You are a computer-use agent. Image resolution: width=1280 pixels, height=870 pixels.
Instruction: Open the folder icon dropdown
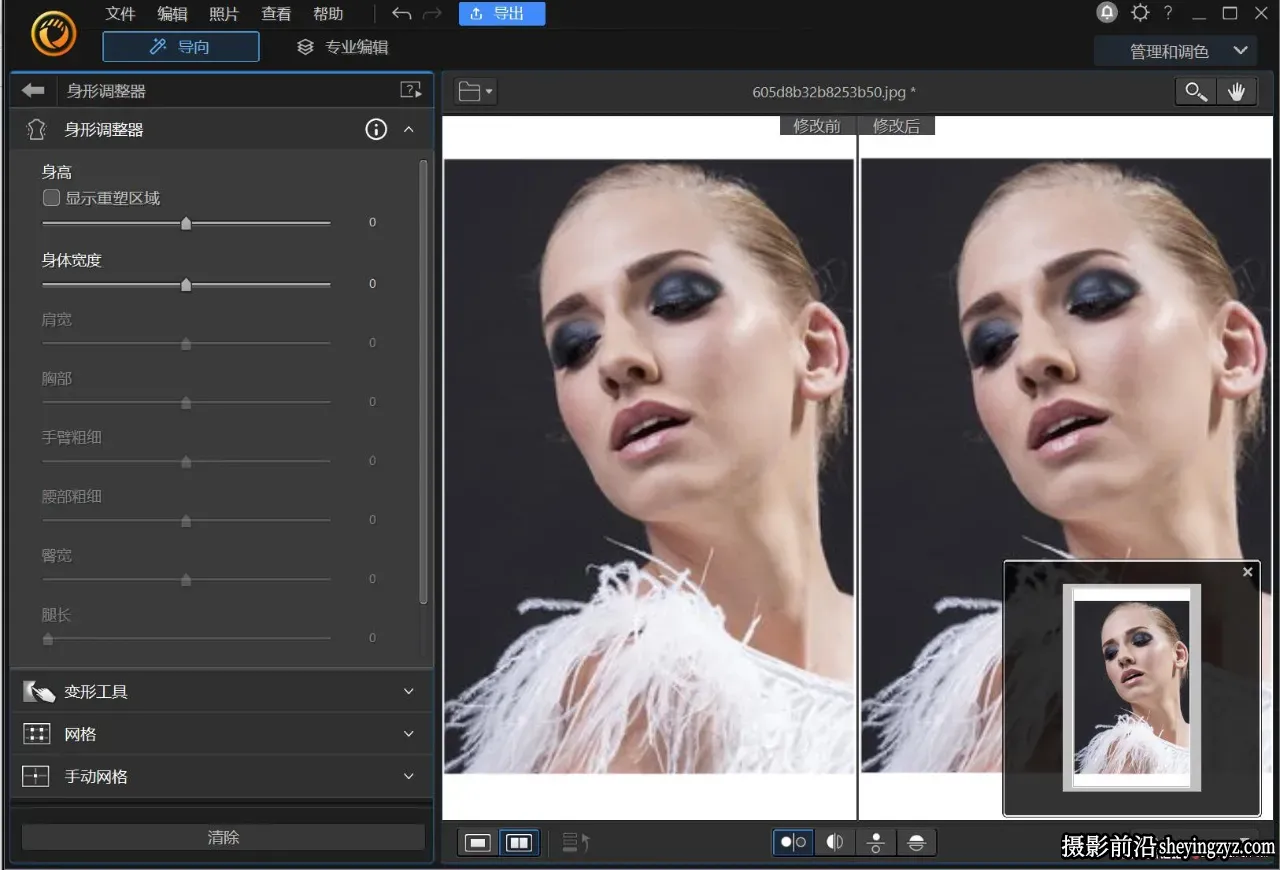point(475,92)
